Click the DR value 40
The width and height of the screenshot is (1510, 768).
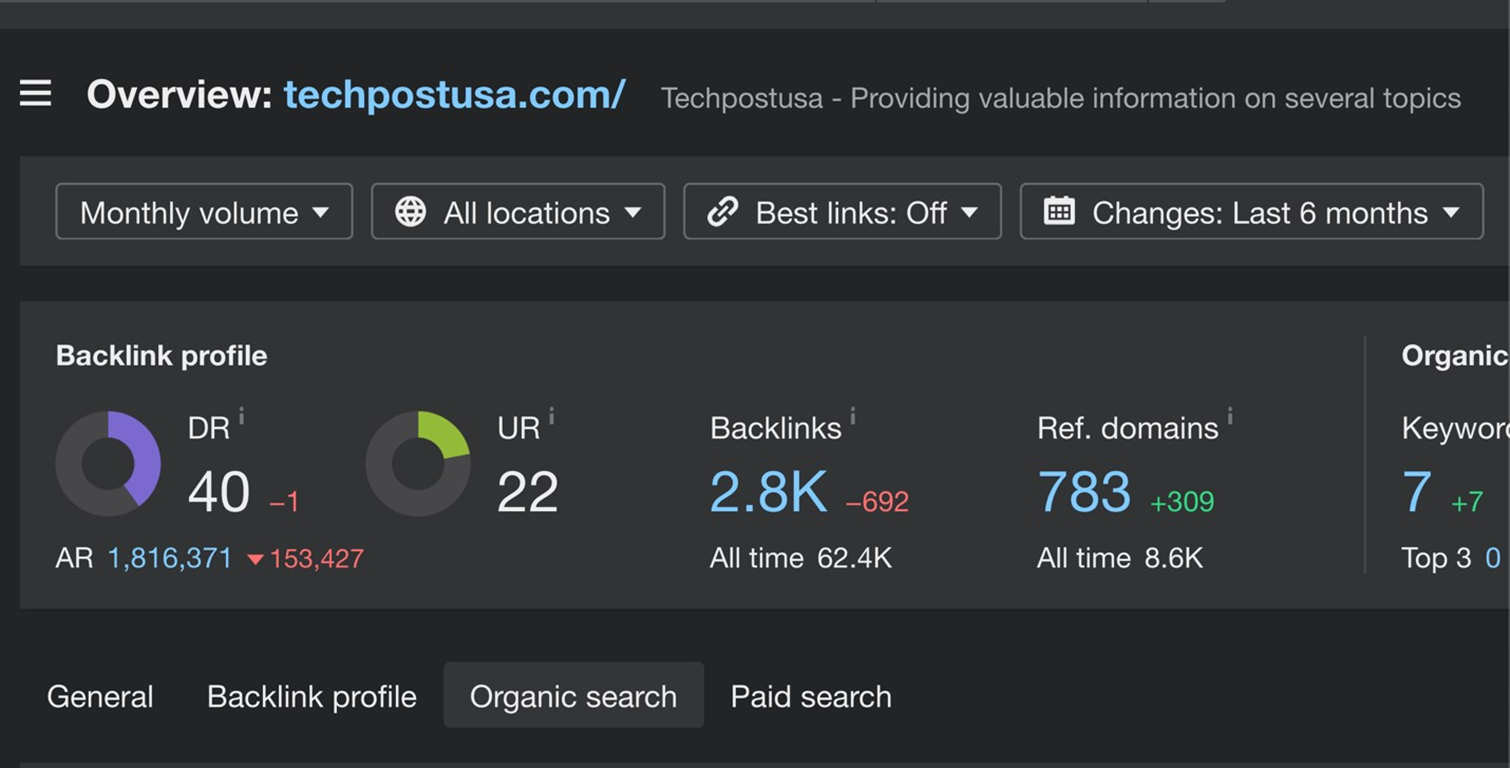coord(219,492)
